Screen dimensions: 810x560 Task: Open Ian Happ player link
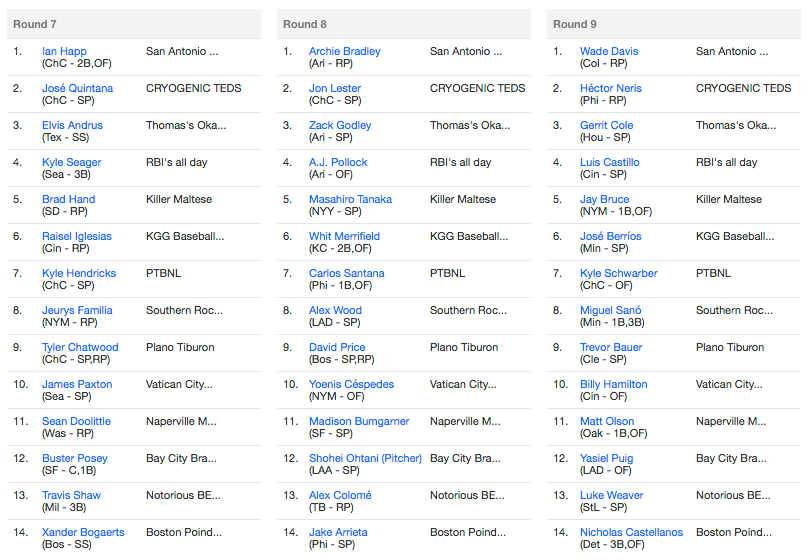[x=64, y=51]
